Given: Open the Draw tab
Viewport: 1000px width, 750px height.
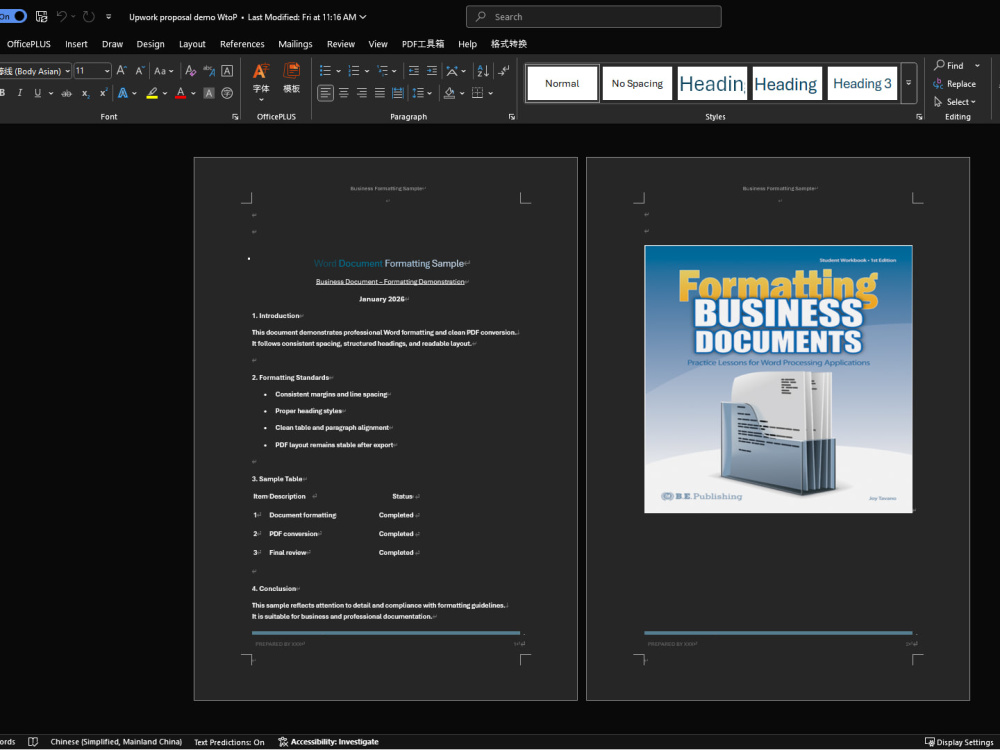Looking at the screenshot, I should click(112, 44).
